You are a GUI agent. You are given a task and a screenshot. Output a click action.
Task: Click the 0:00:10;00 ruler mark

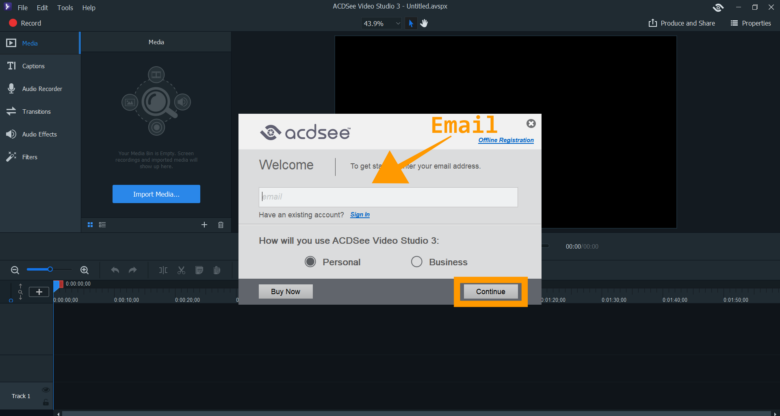126,300
